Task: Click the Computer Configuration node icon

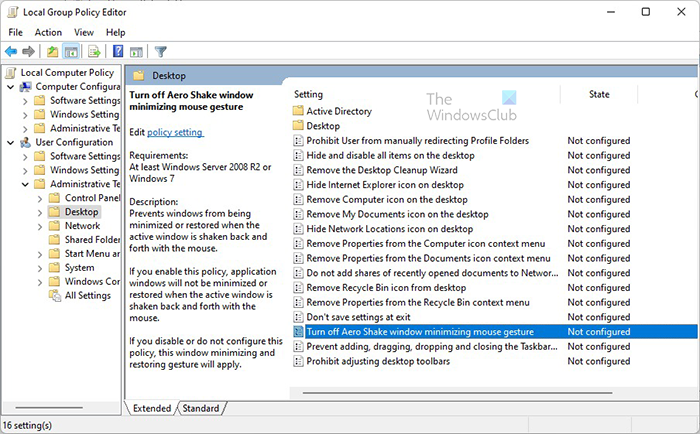Action: click(x=26, y=87)
